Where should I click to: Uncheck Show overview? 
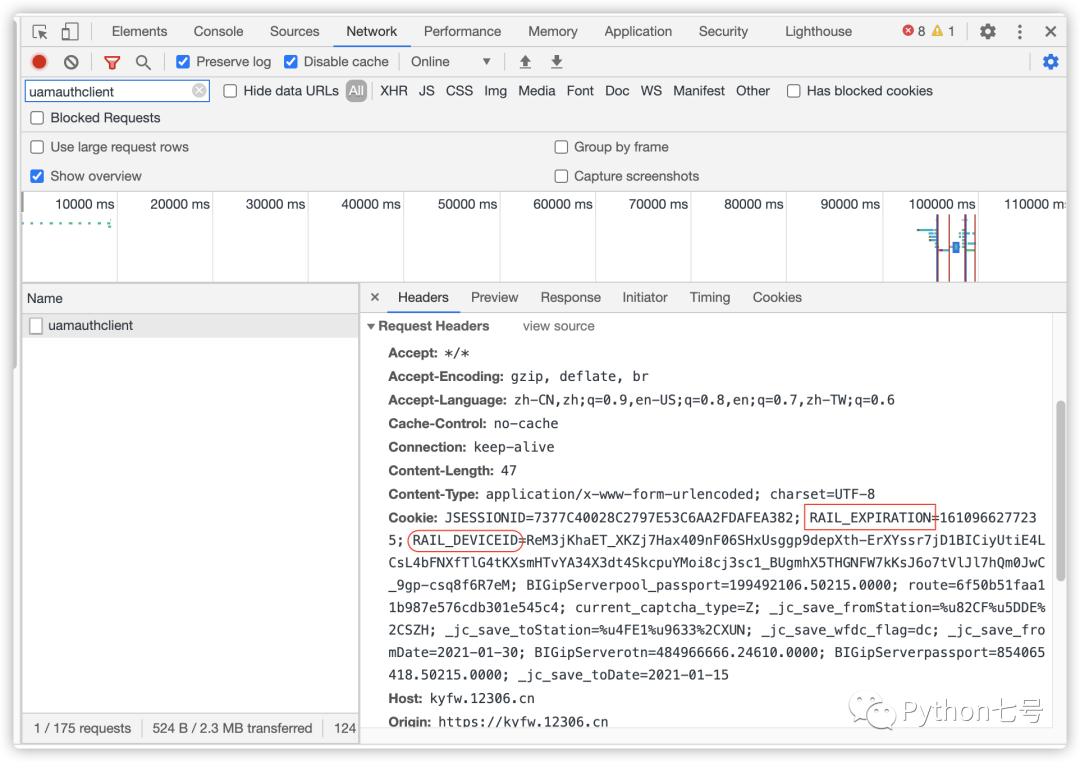37,176
